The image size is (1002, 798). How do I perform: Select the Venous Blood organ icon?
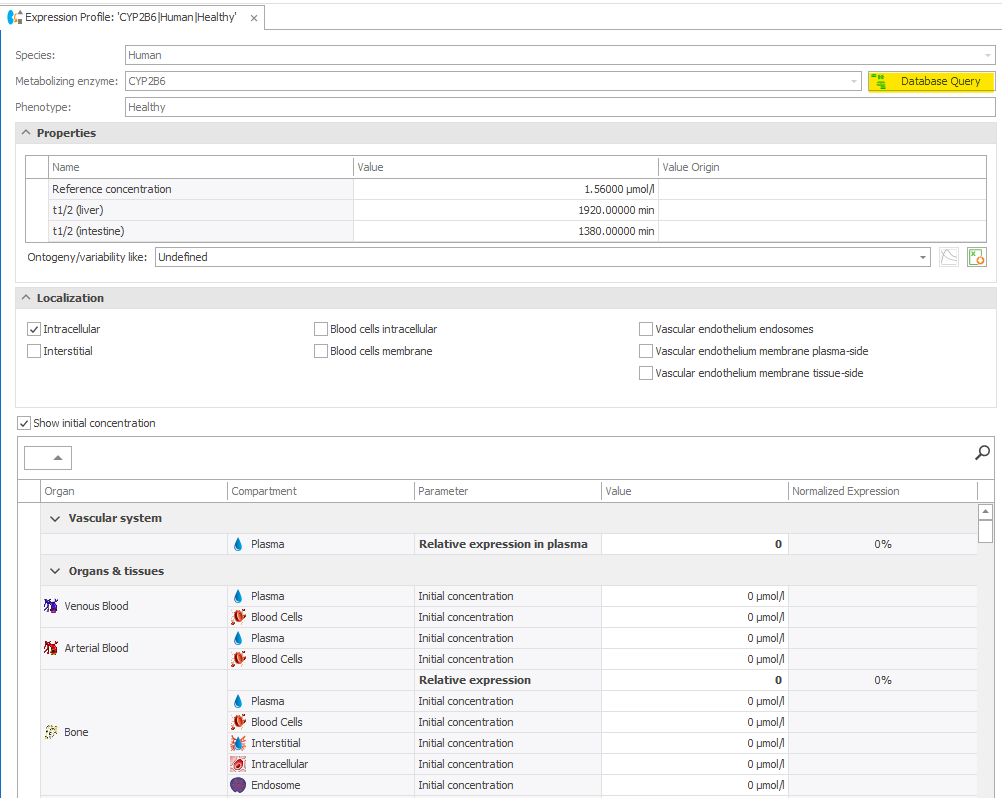pos(50,606)
